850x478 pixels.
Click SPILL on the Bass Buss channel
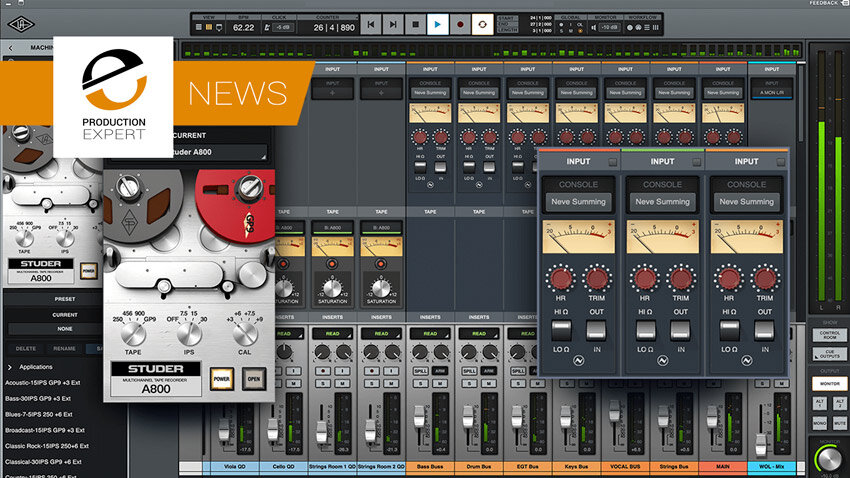420,371
